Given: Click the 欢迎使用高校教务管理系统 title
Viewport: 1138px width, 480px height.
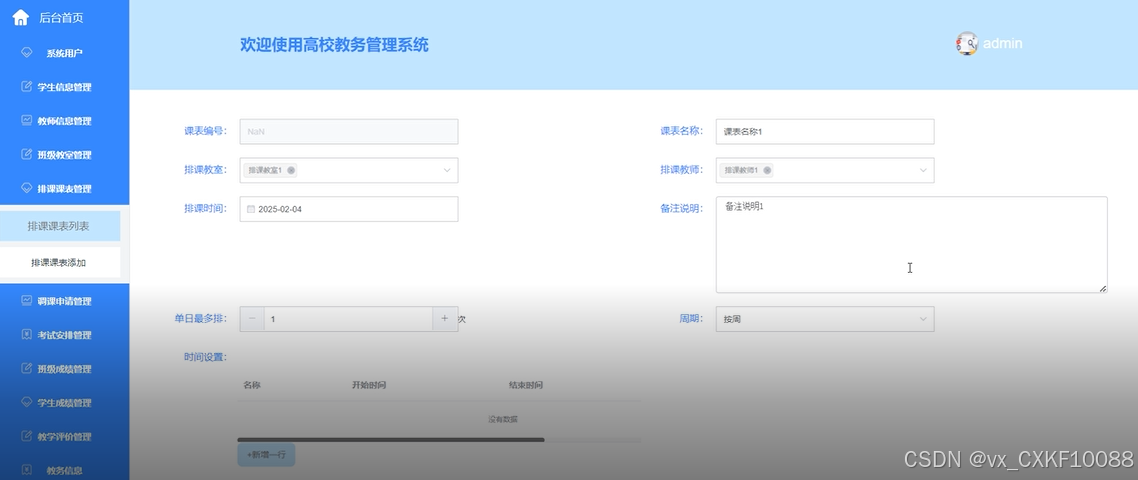Looking at the screenshot, I should 335,45.
